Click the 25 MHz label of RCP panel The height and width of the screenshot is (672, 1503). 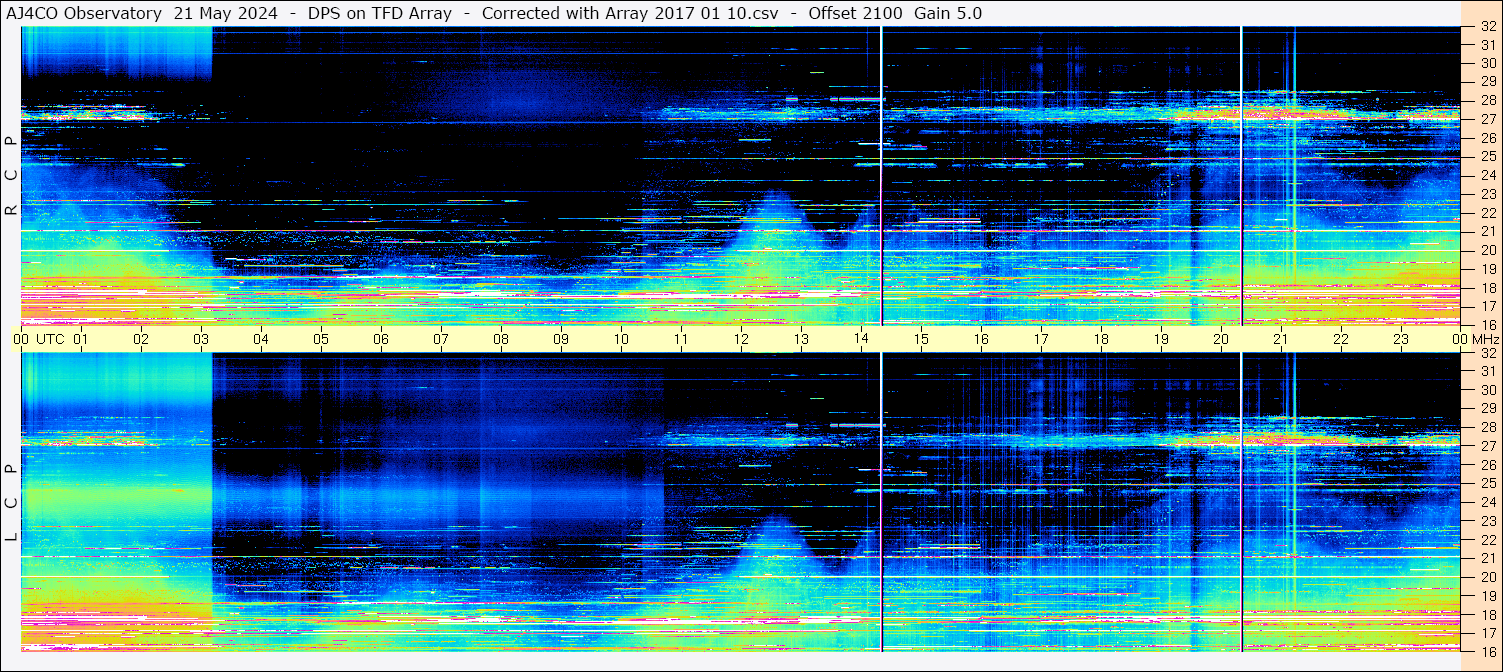pyautogui.click(x=1487, y=156)
